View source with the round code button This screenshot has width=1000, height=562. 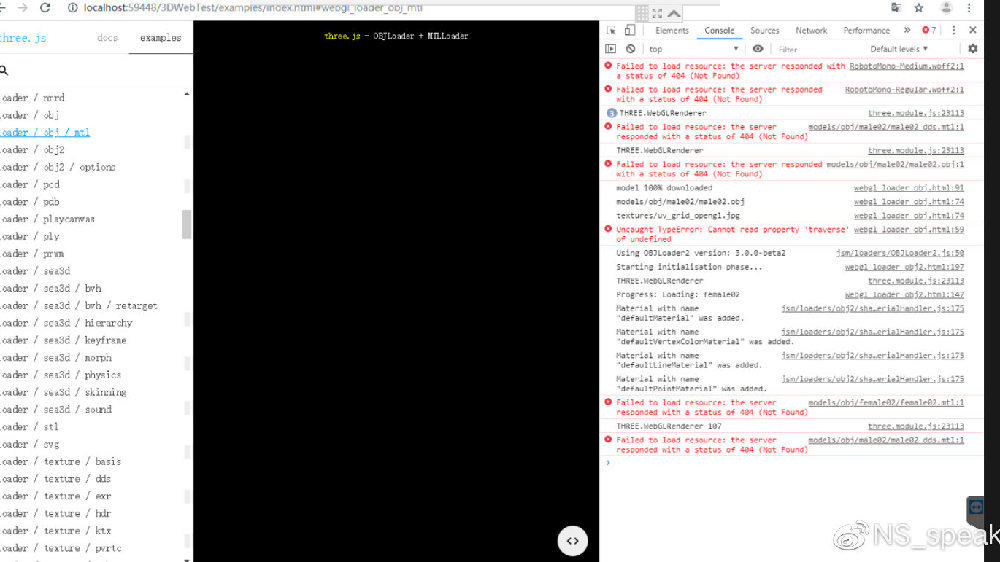(x=573, y=541)
